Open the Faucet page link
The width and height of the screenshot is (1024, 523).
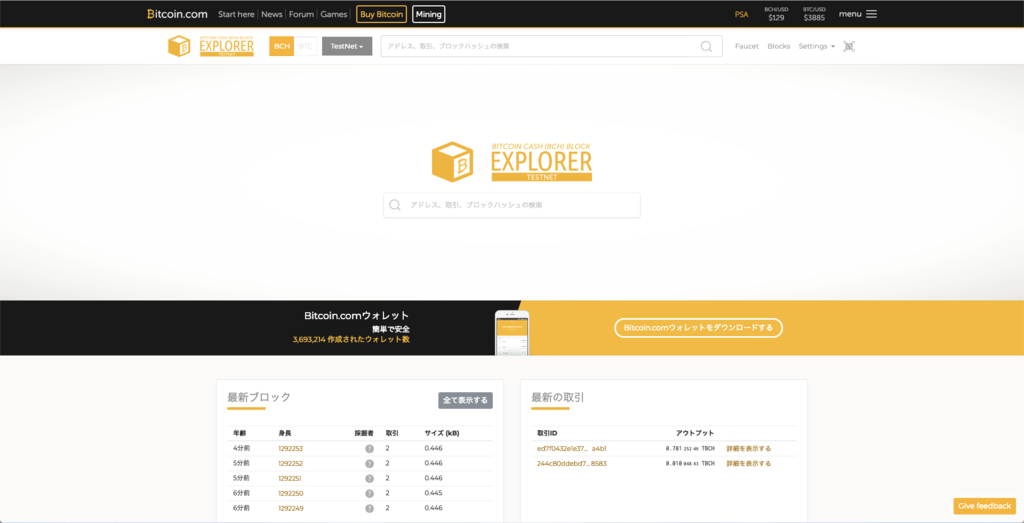point(746,46)
